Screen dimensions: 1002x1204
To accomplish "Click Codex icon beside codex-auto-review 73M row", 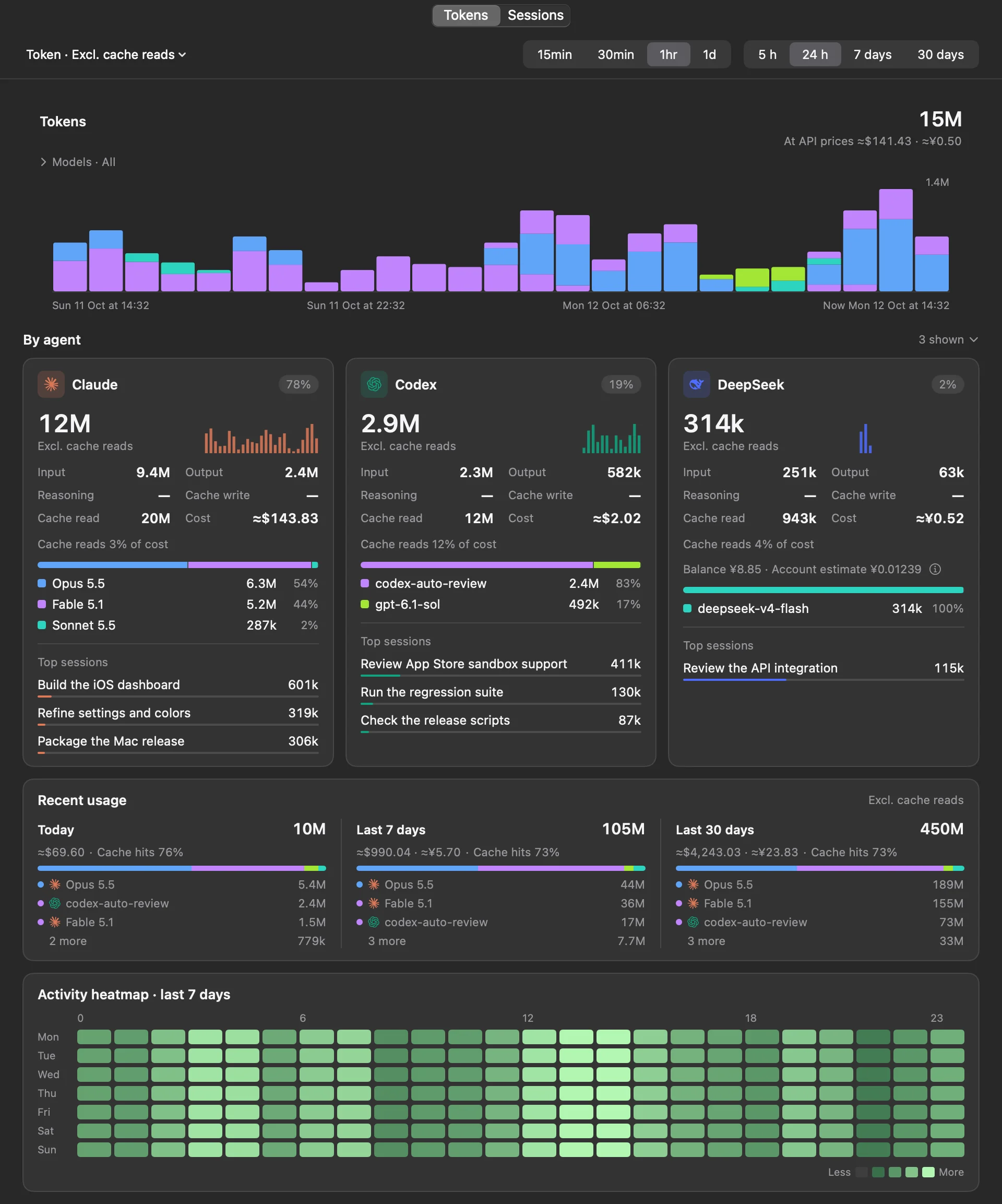I will pos(693,923).
